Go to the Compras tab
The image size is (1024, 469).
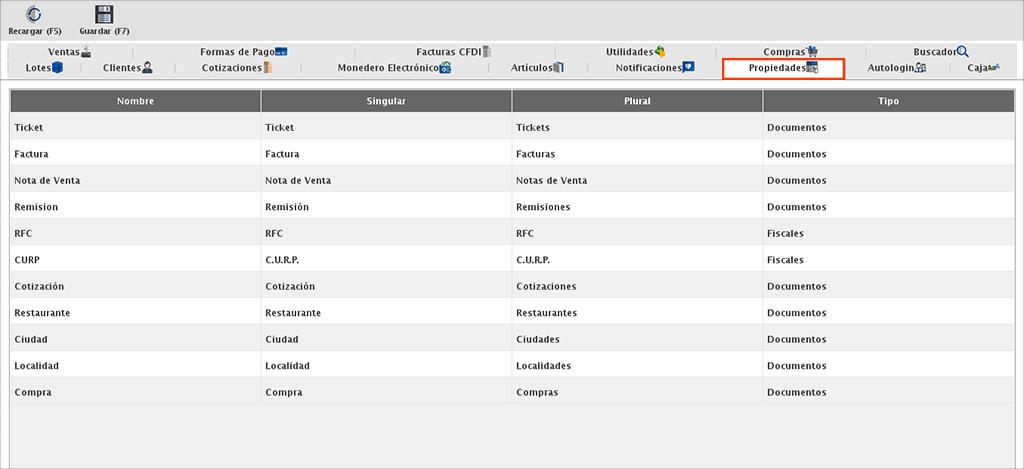(x=790, y=52)
